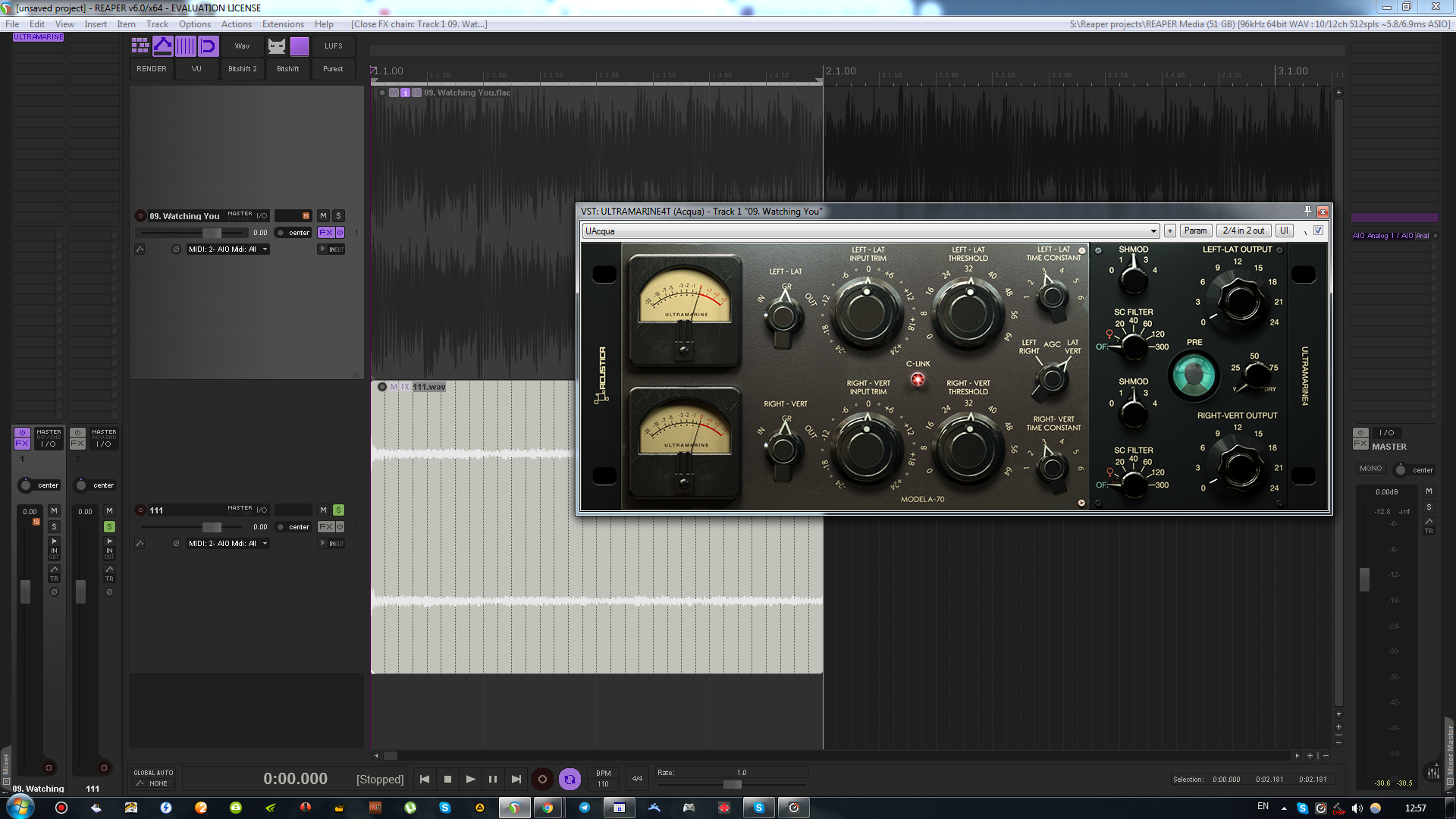Screen dimensions: 1456x819
Task: Open the 4/4 time signature selector
Action: (x=637, y=779)
